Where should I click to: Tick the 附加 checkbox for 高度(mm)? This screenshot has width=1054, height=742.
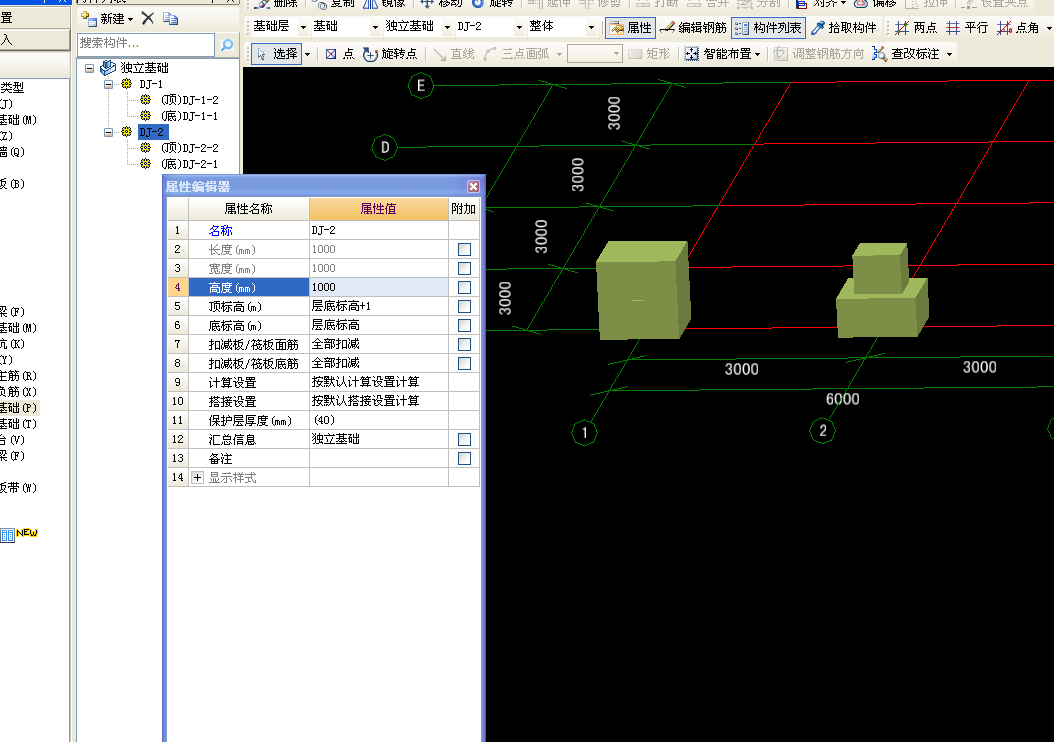[464, 287]
